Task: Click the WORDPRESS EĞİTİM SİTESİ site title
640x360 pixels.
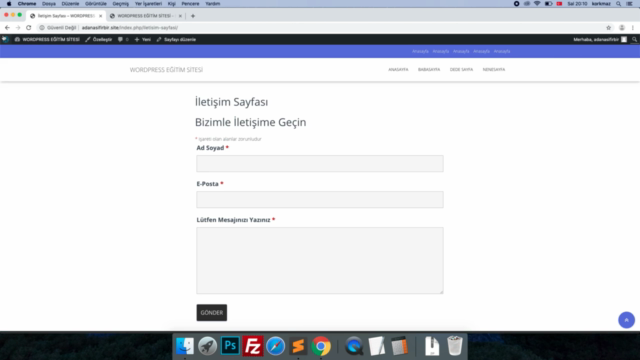Action: pyautogui.click(x=166, y=70)
